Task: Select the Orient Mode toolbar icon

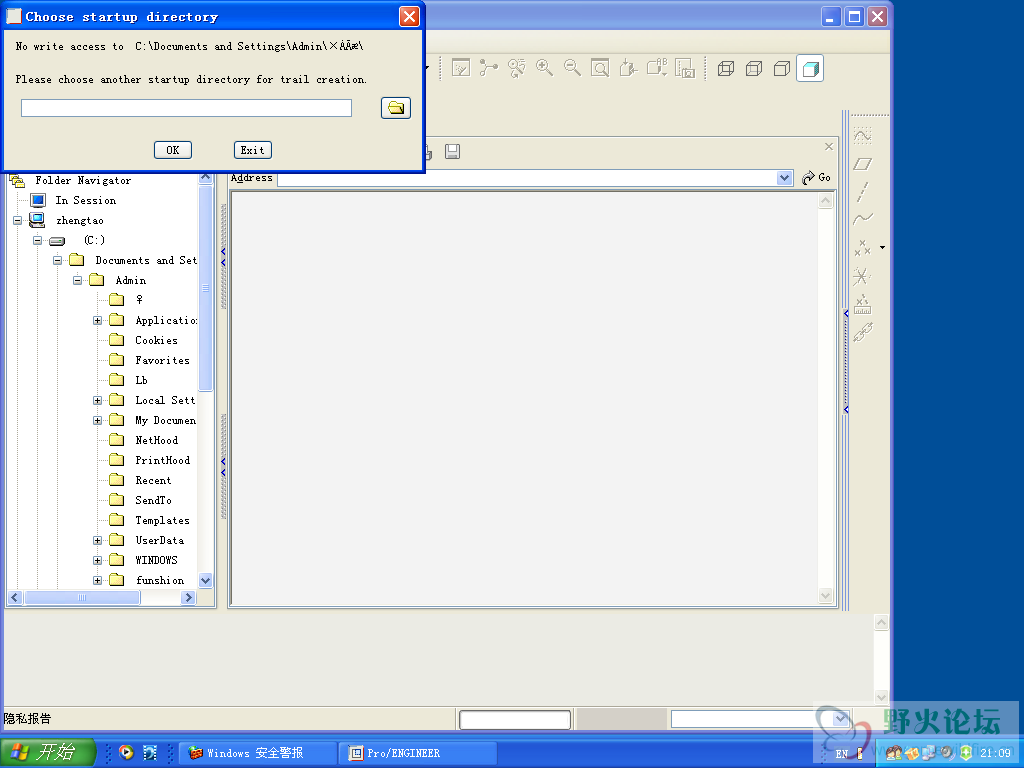Action: tap(517, 68)
